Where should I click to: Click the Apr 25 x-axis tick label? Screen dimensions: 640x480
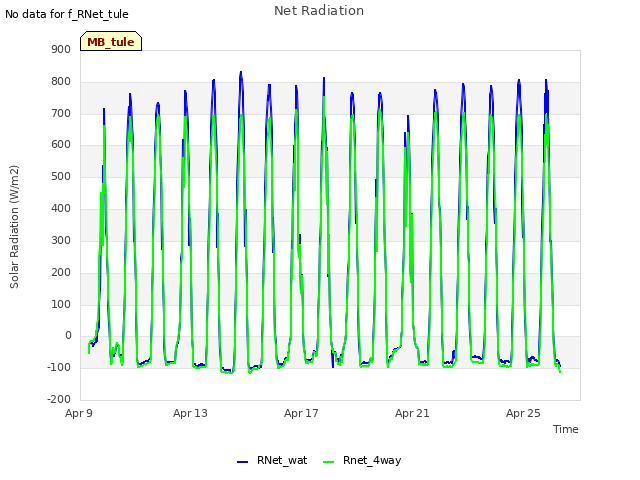coord(523,413)
